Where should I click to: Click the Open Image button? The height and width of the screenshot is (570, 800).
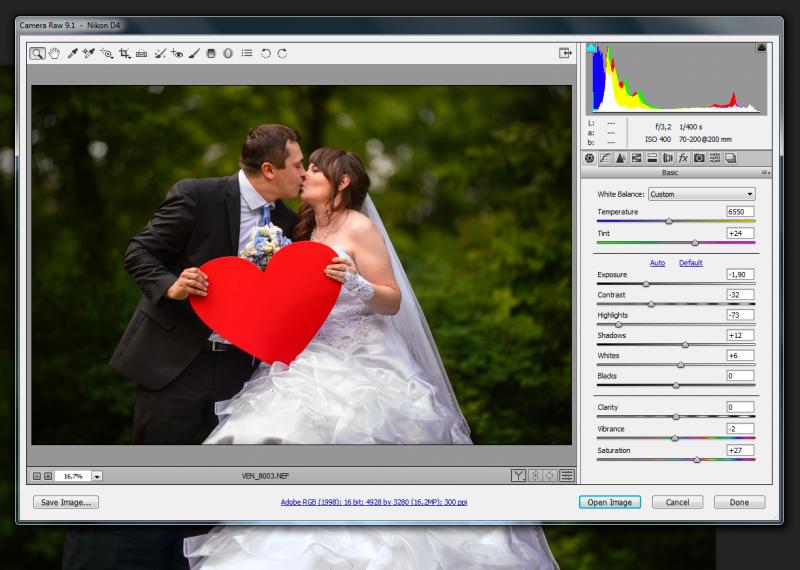tap(610, 502)
